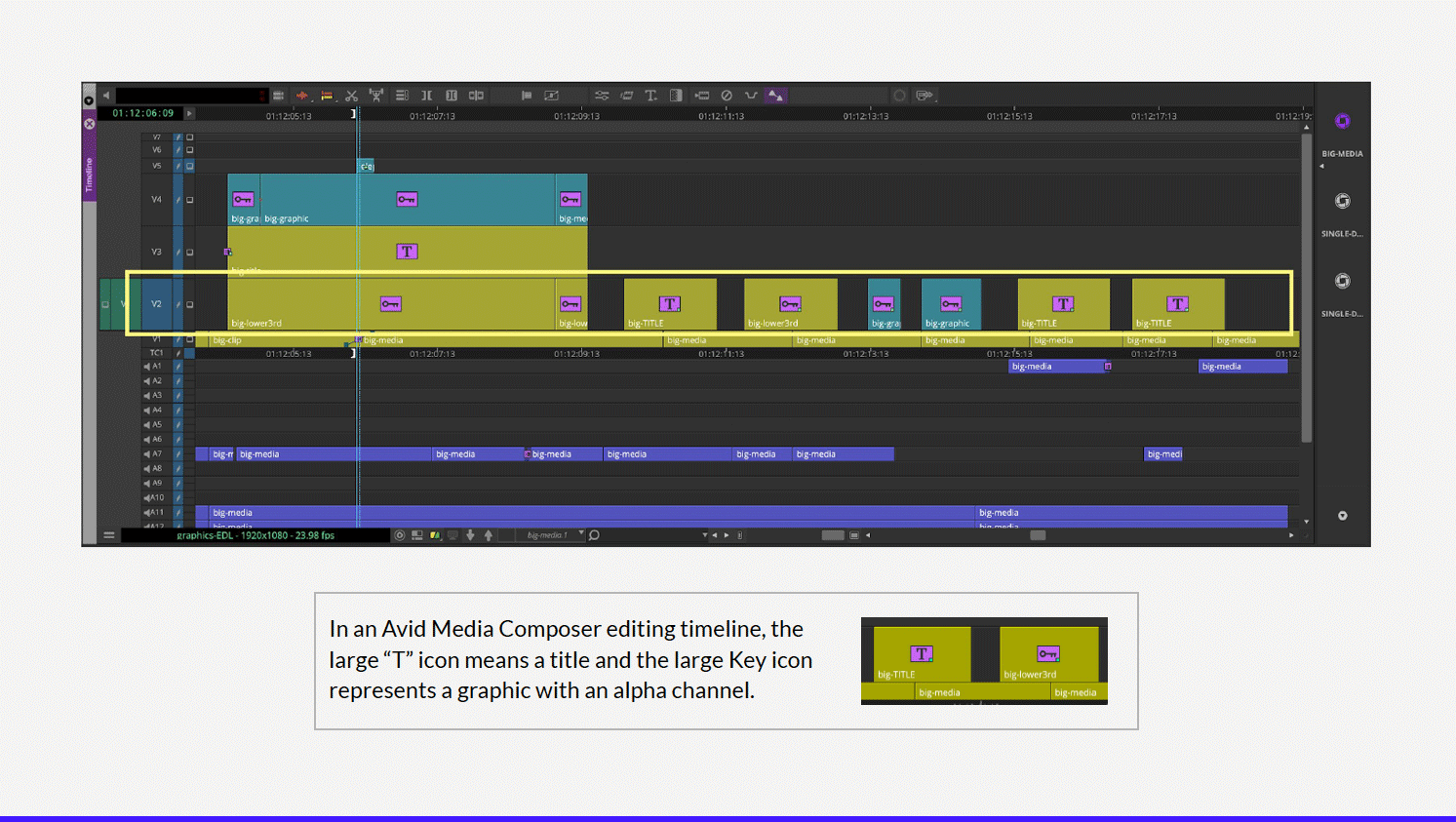Click the A1 big-media audio clip near 01:12:15:13
This screenshot has width=1456, height=822.
point(1060,367)
